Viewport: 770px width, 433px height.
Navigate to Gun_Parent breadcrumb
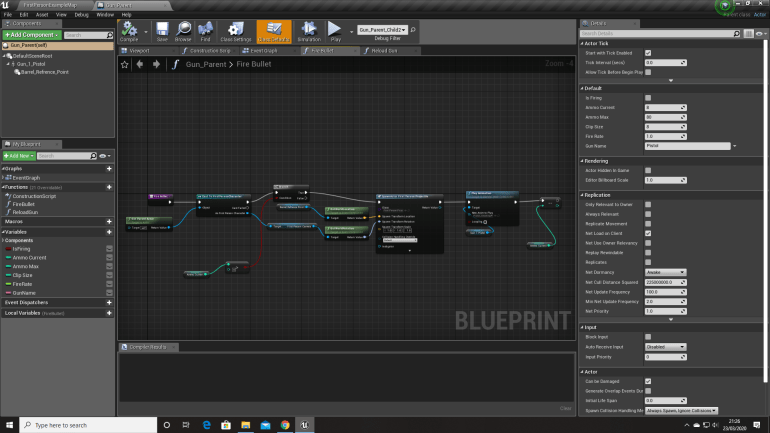[206, 64]
